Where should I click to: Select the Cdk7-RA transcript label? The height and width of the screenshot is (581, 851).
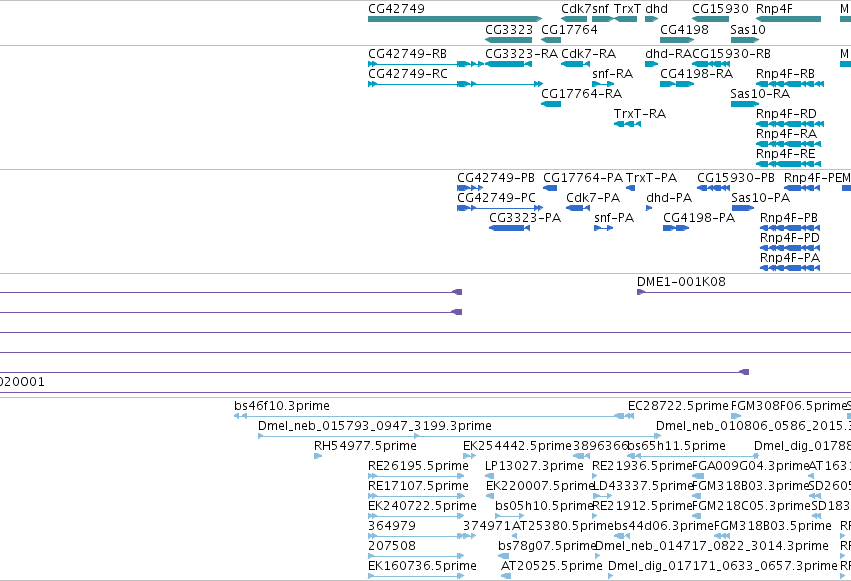(589, 54)
